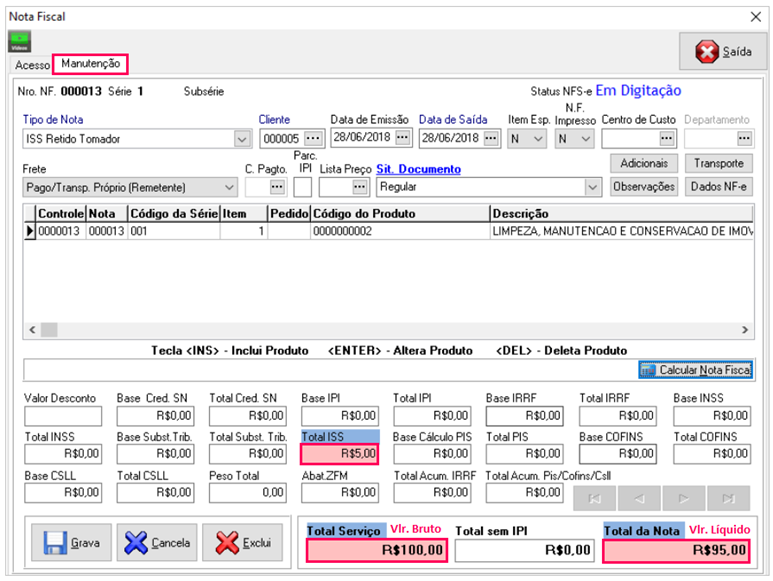Switch to the Acesso tab

32,65
